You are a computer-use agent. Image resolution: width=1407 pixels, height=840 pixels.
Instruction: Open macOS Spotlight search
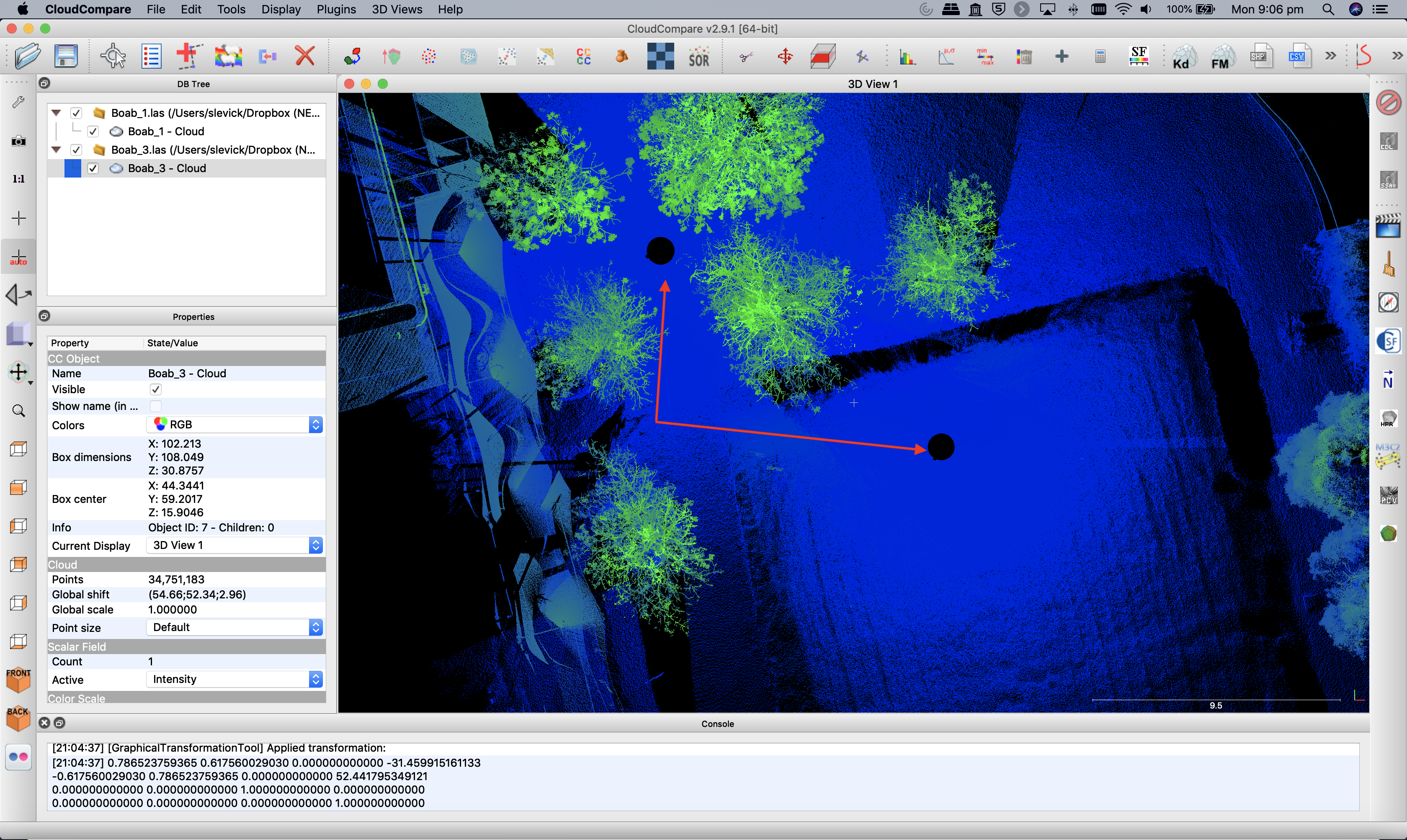pos(1328,10)
